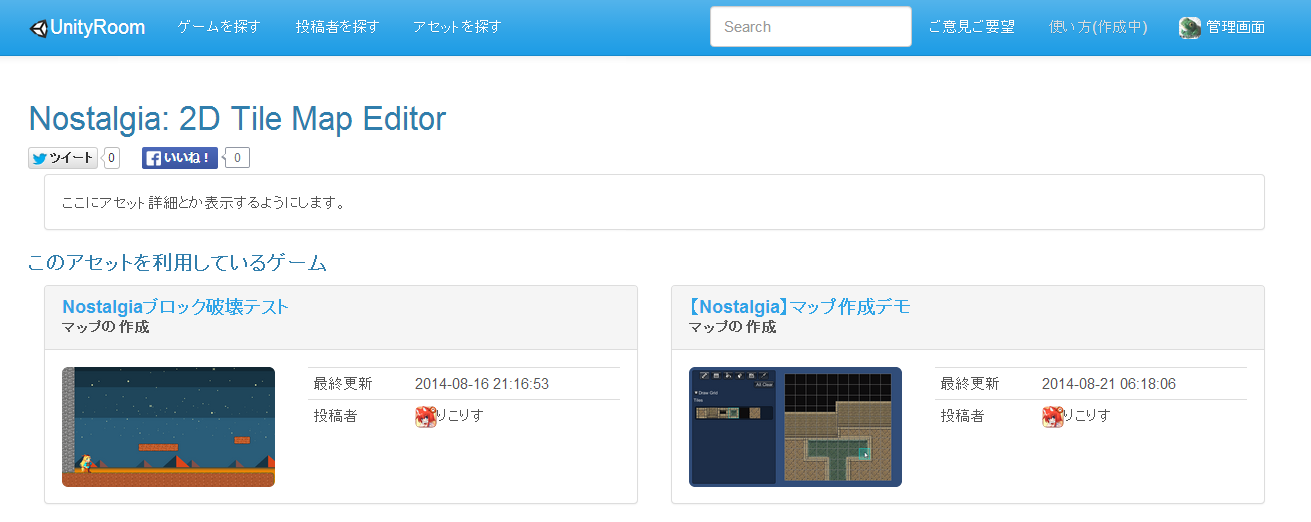
Task: Click the map editor demo thumbnail
Action: 795,427
